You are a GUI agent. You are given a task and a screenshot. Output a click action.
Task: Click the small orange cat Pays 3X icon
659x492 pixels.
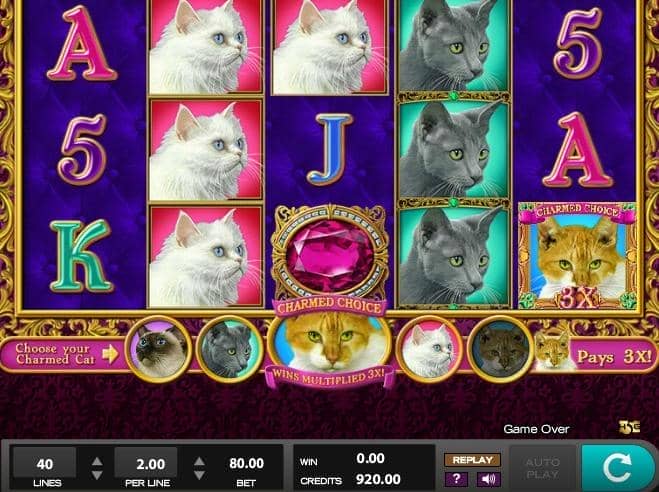[553, 352]
